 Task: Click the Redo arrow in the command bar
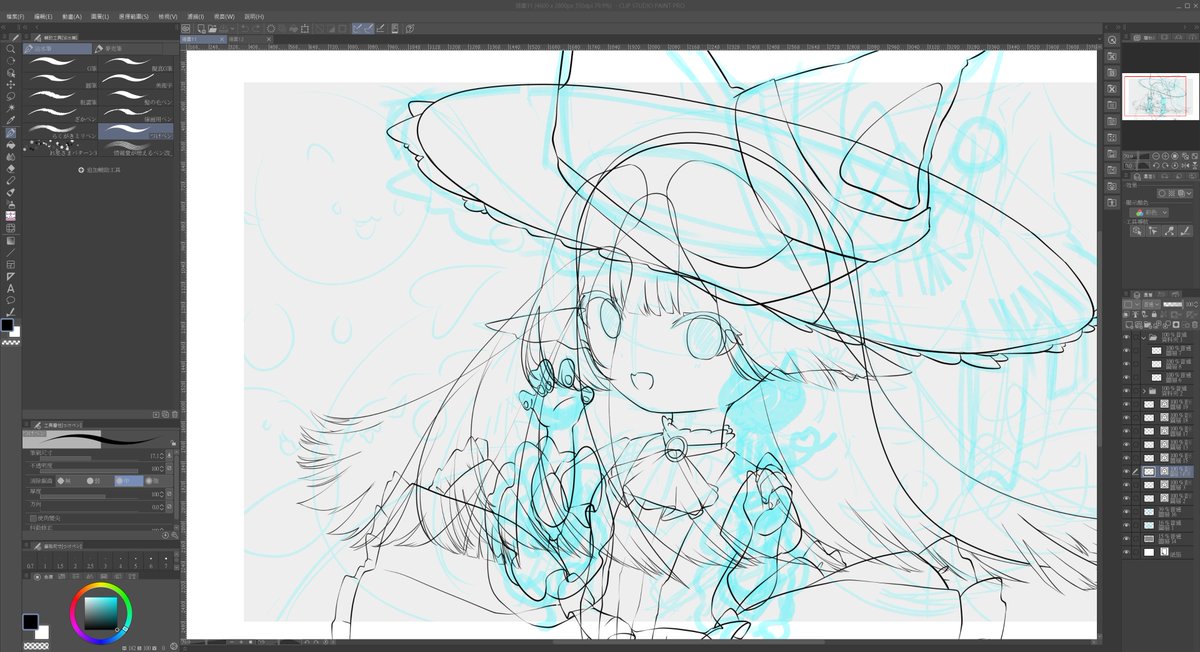(x=256, y=31)
